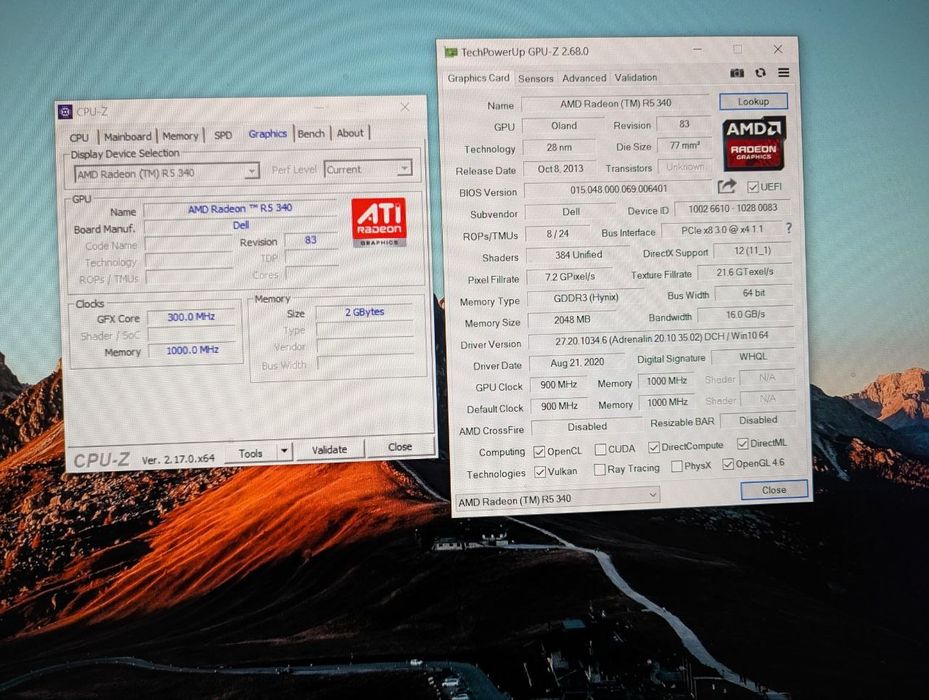
Task: Switch to the Advanced tab in GPU-Z
Action: (584, 78)
